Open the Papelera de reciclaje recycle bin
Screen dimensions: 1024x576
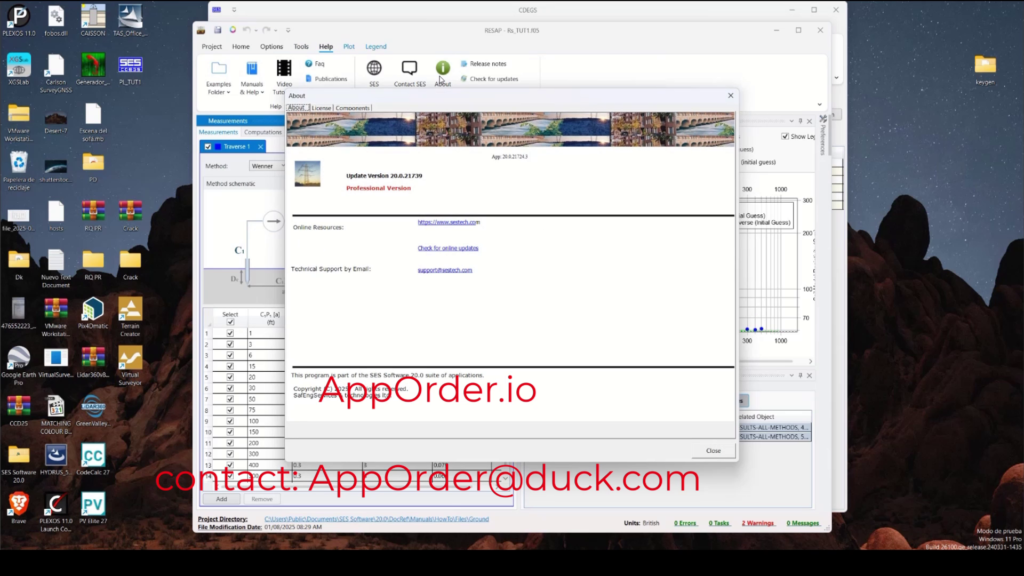pos(19,171)
